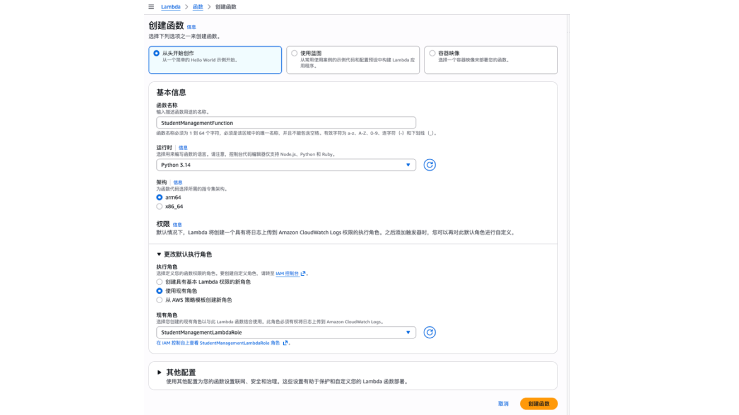Refresh the existing roles list

[430, 332]
